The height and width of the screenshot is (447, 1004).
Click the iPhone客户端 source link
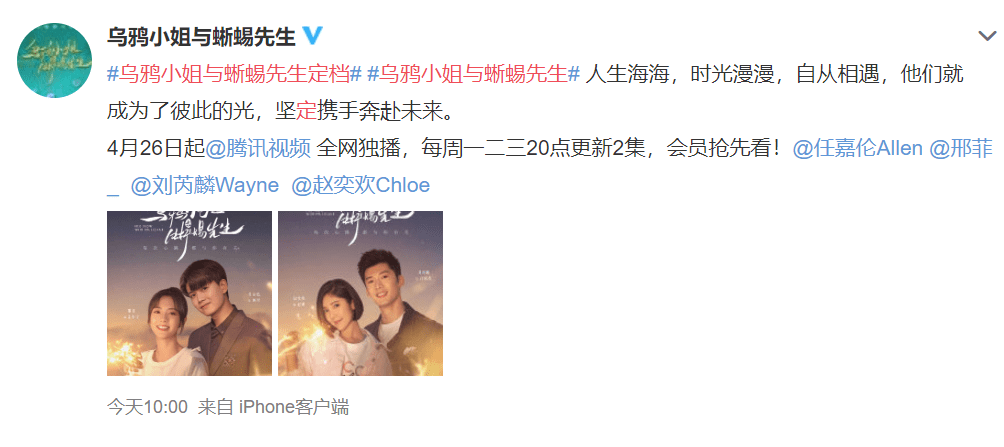294,407
